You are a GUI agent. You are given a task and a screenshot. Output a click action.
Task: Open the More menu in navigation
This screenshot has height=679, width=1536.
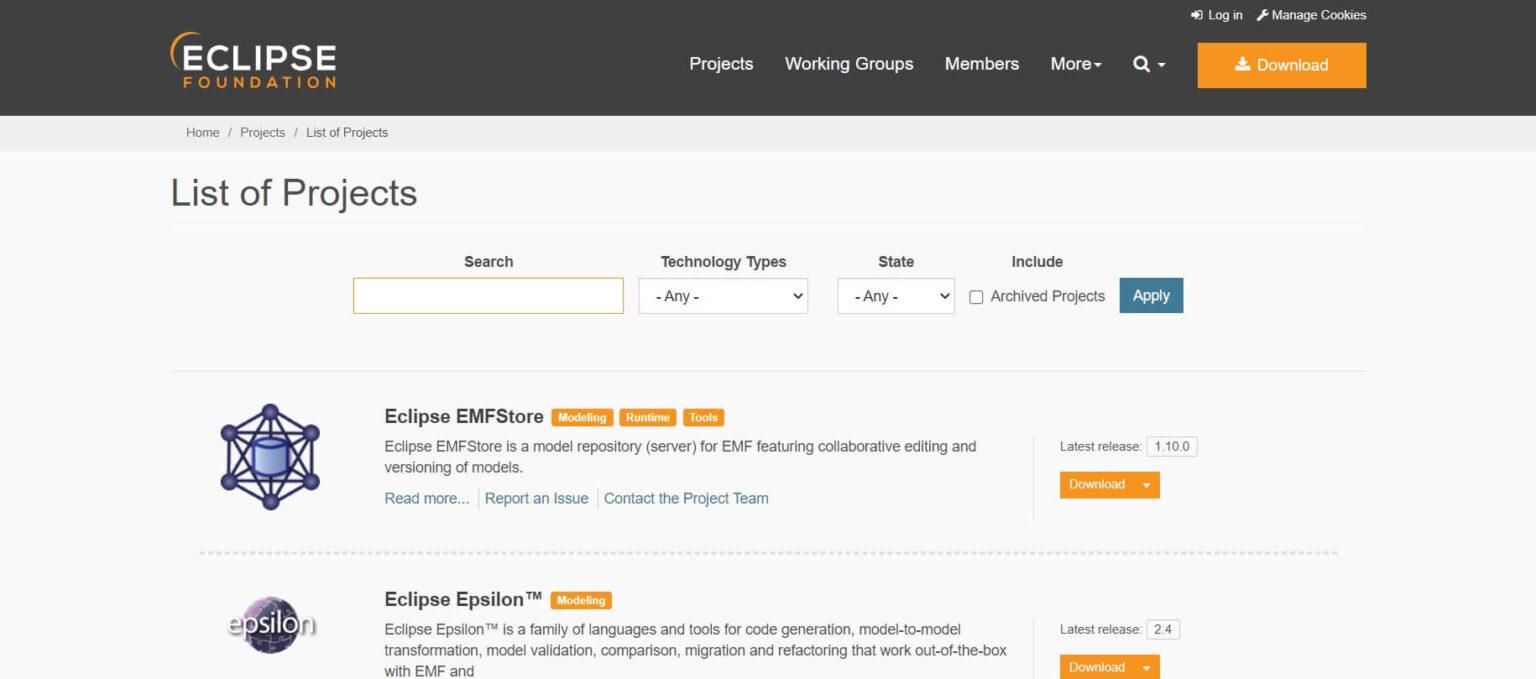(x=1075, y=63)
